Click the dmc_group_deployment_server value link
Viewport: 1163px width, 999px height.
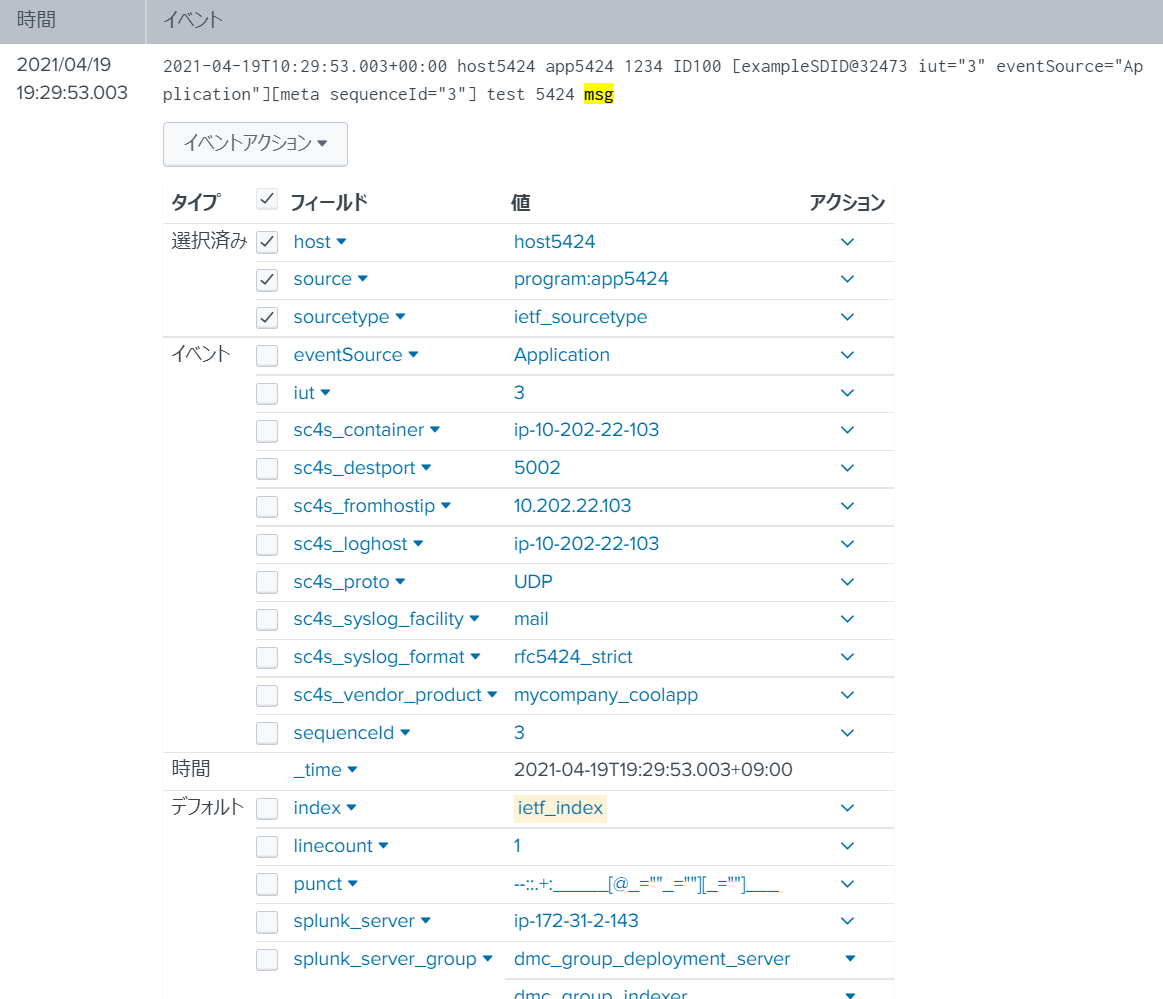651,959
